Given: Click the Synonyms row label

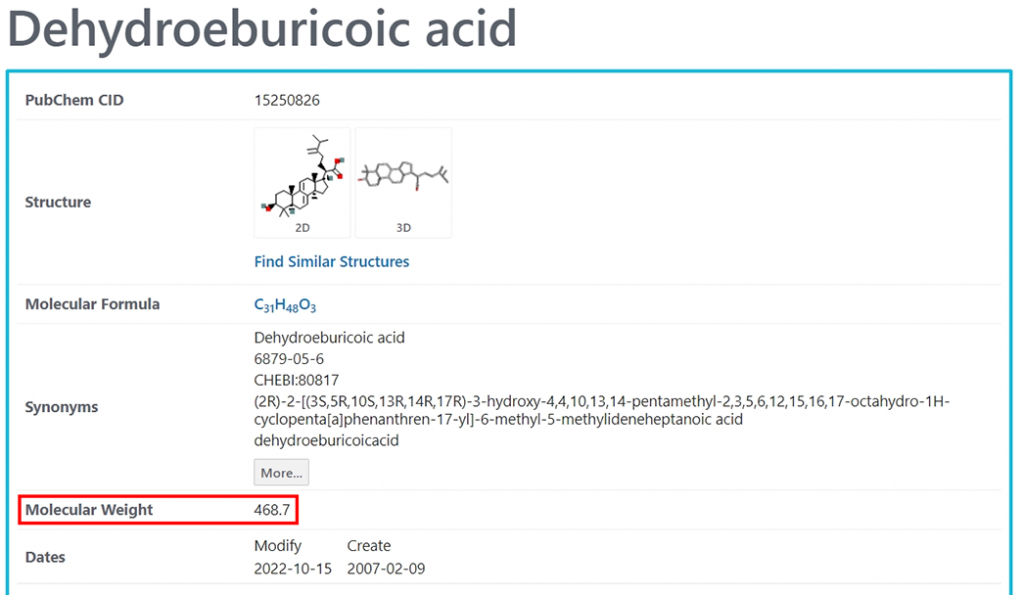Looking at the screenshot, I should coord(61,407).
